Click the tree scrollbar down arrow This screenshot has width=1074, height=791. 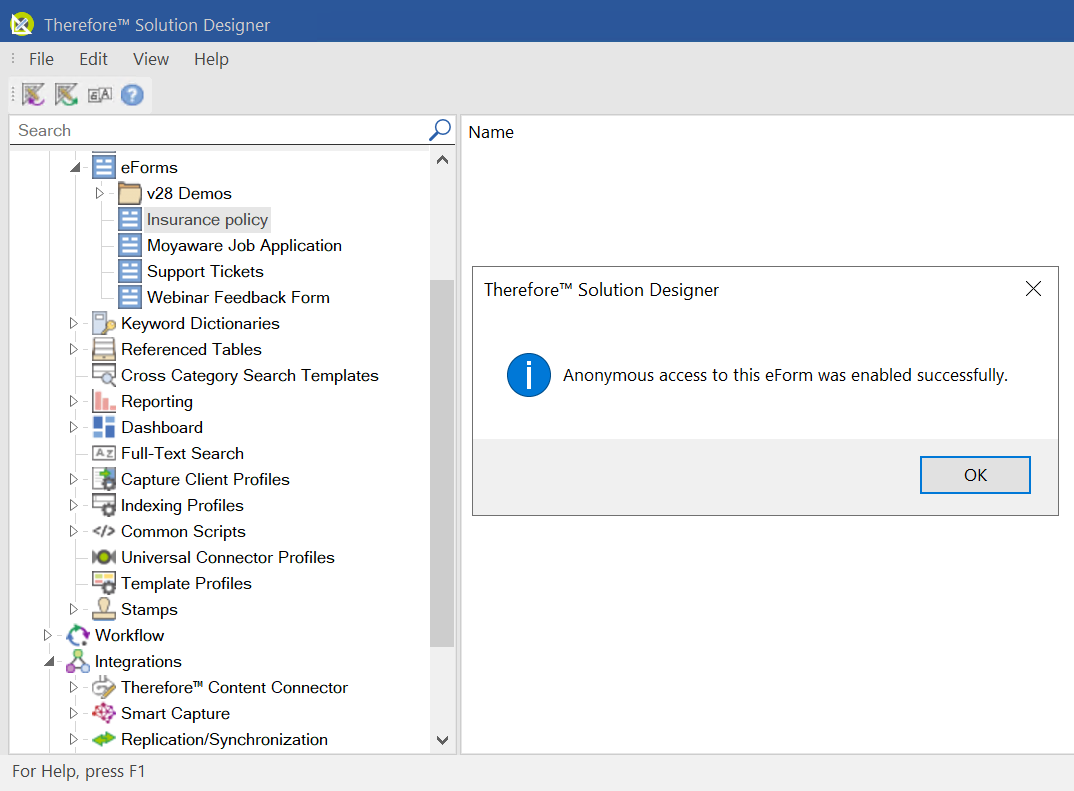point(442,740)
